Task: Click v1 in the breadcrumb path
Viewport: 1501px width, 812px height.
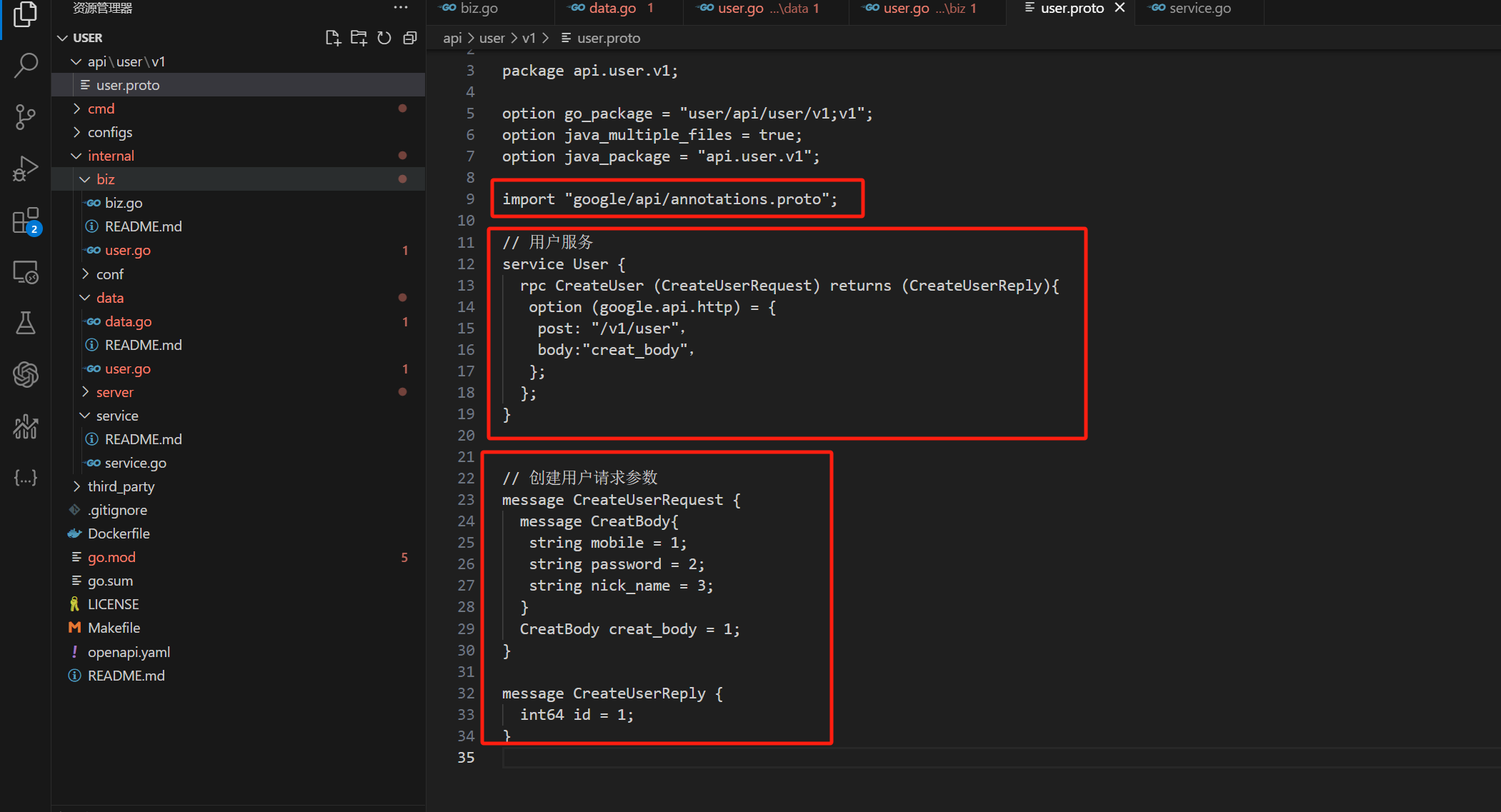Action: pos(529,38)
